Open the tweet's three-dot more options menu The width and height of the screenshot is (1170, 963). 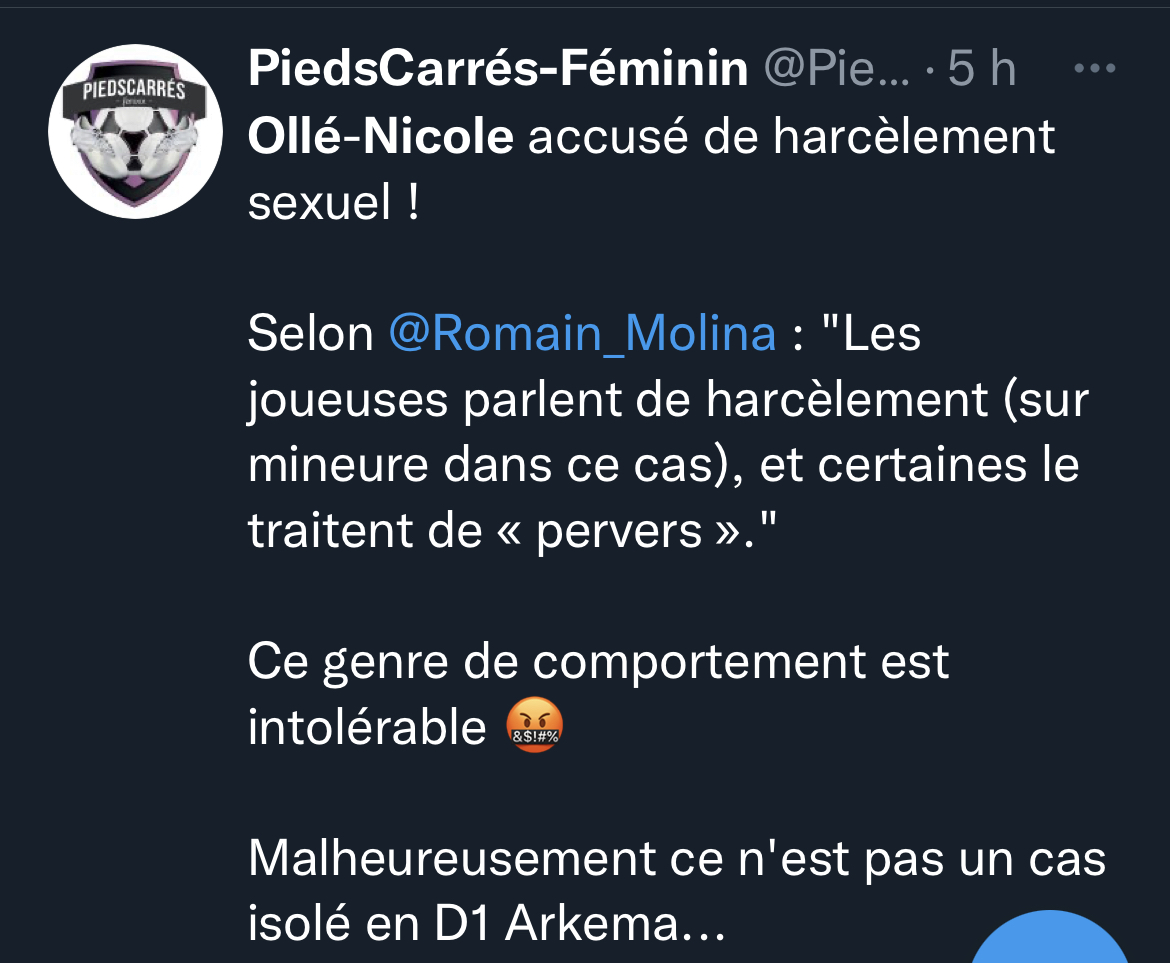[x=1095, y=69]
